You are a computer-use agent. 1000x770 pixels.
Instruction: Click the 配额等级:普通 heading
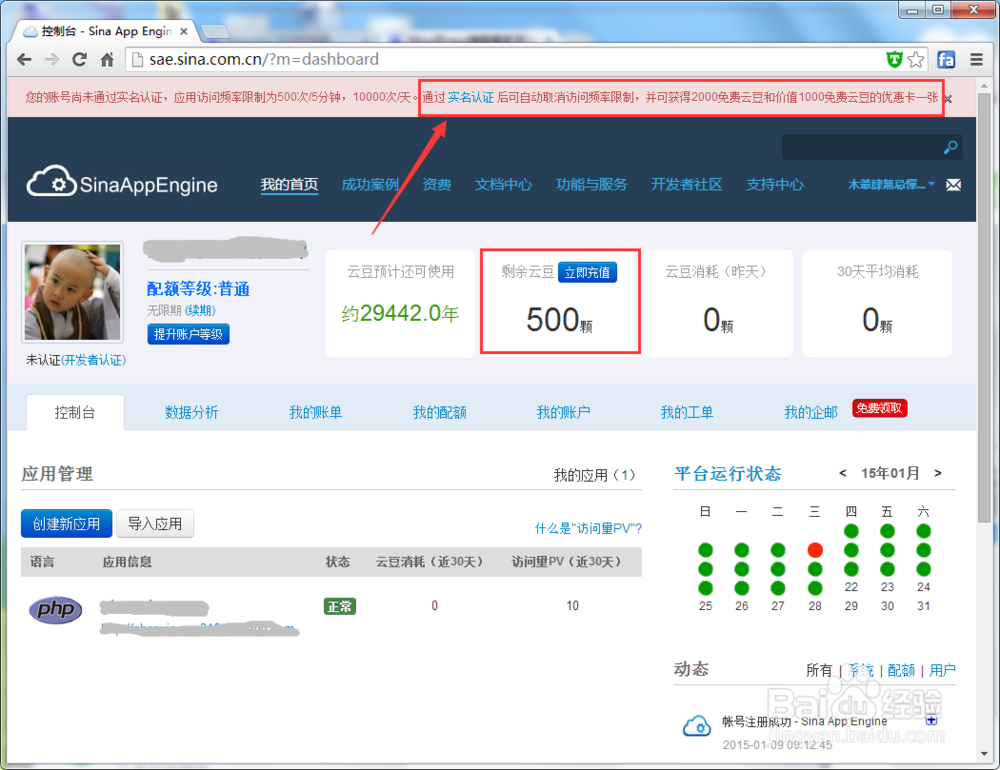pyautogui.click(x=198, y=289)
